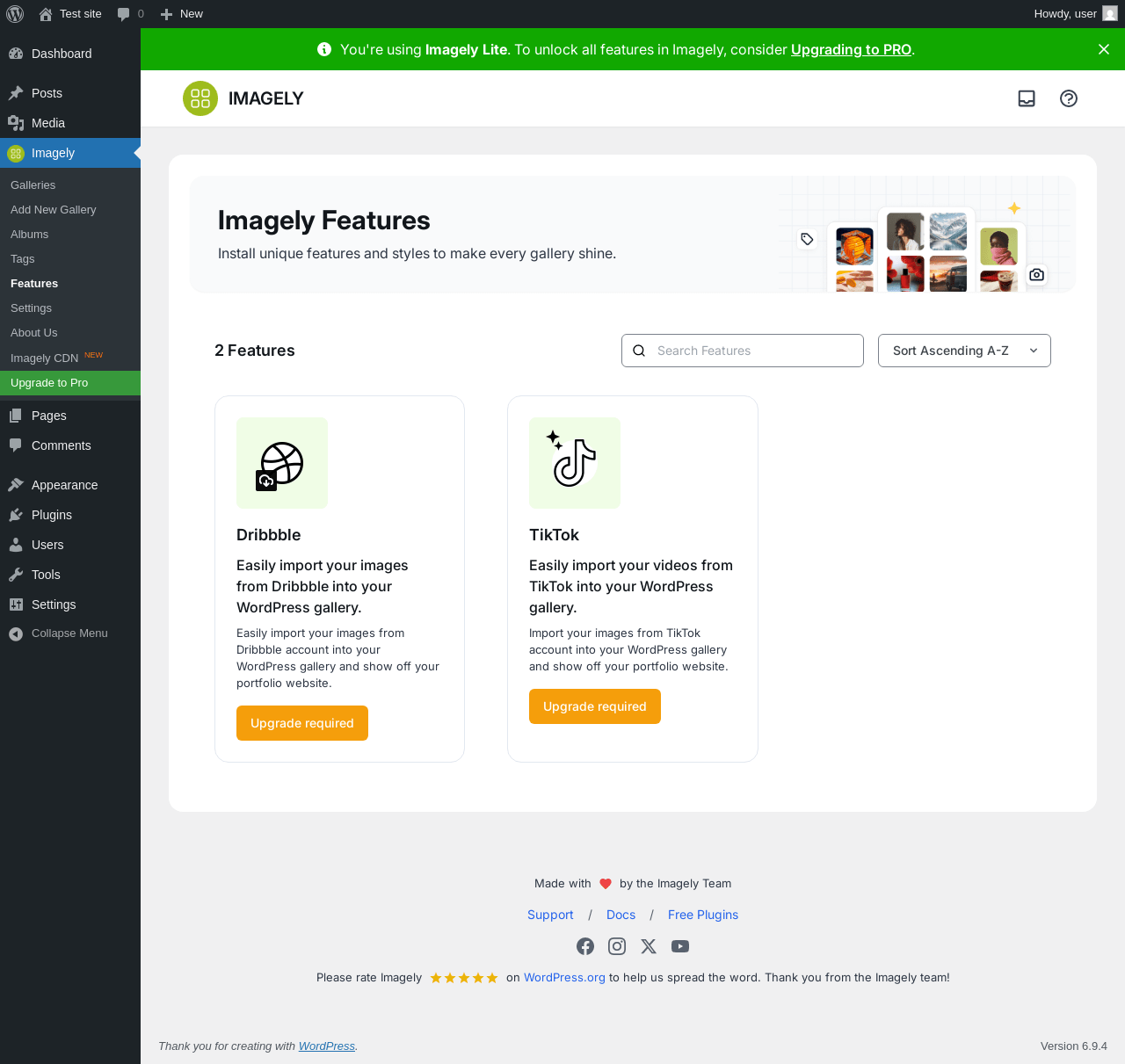The height and width of the screenshot is (1064, 1125).
Task: Click the five-star rating stars
Action: click(464, 978)
